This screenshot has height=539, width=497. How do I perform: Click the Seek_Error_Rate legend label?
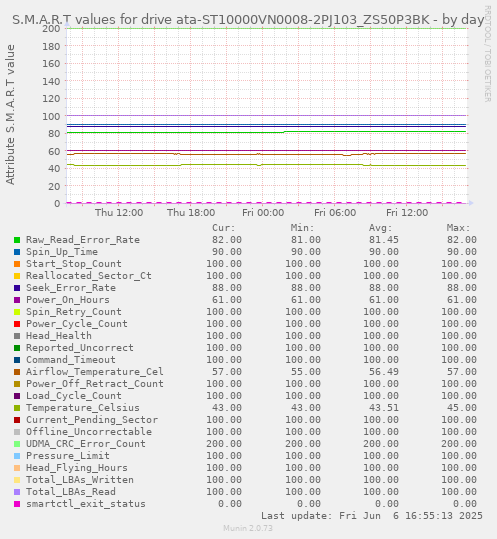point(71,288)
